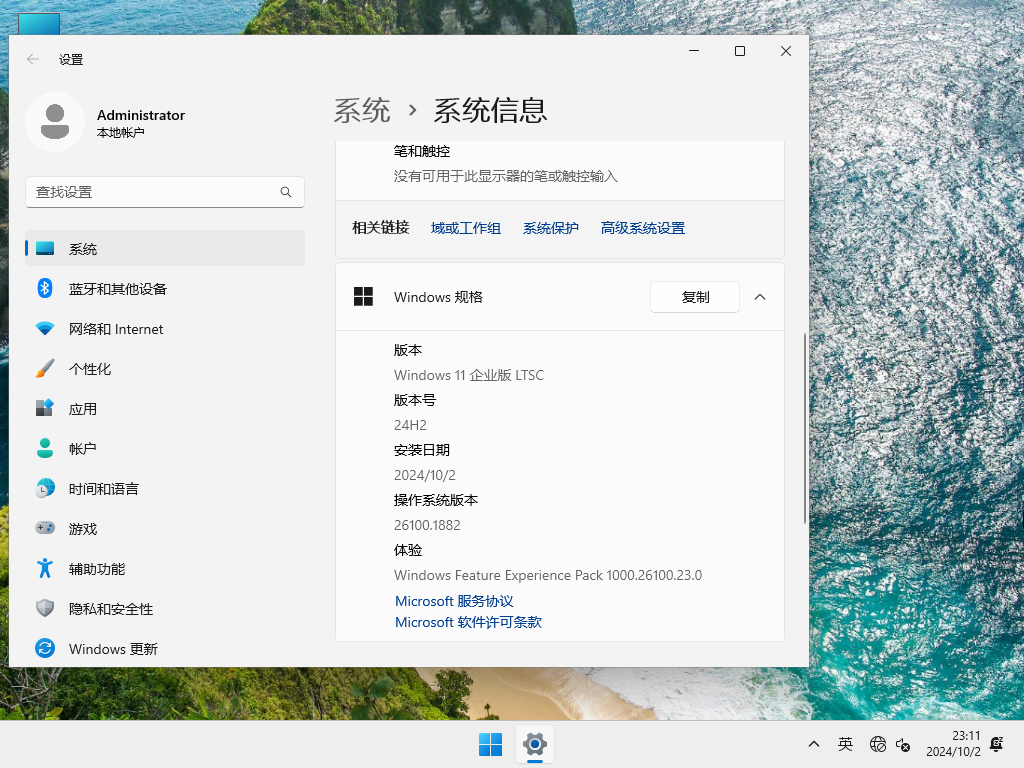
Task: Go to 游戏 settings
Action: pyautogui.click(x=165, y=528)
